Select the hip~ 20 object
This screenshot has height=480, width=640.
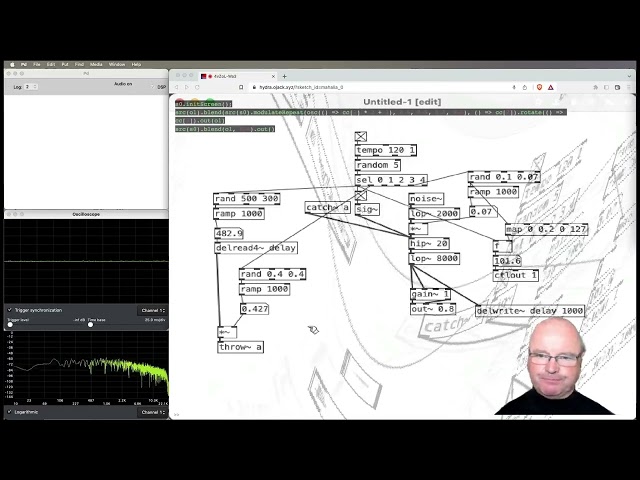429,244
